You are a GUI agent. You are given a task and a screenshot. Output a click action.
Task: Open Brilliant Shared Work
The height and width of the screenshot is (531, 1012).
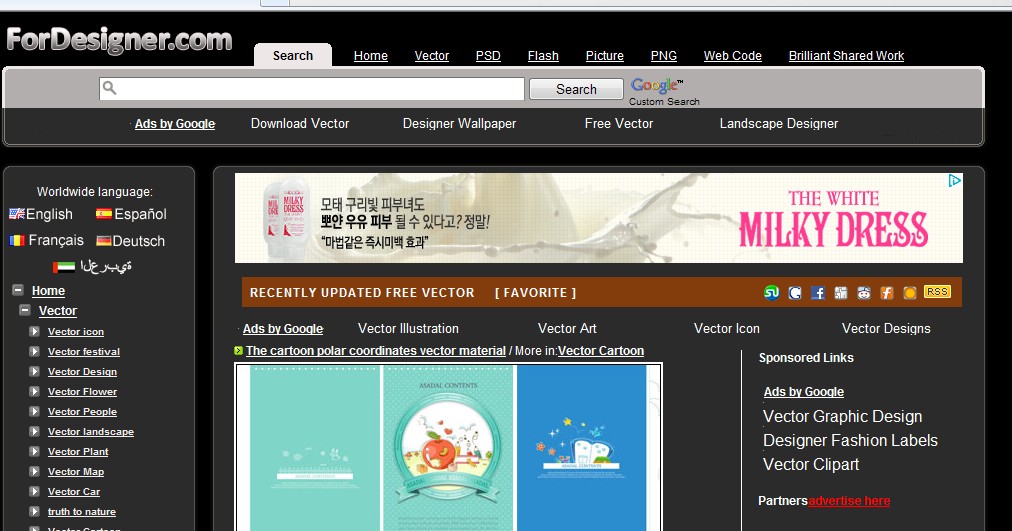(846, 56)
